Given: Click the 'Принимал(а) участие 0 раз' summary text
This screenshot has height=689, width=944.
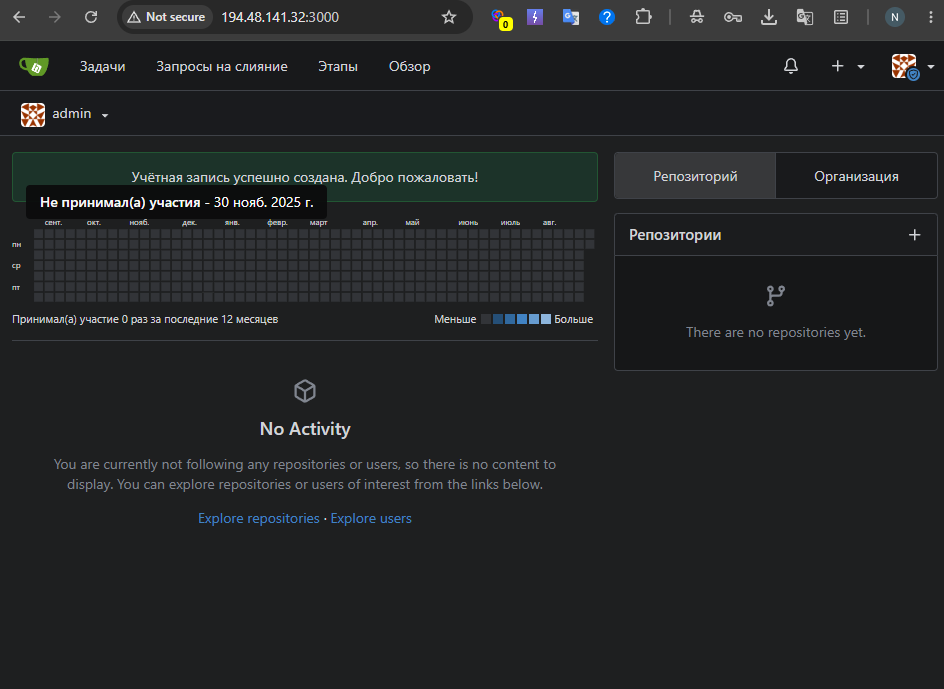Looking at the screenshot, I should 145,319.
